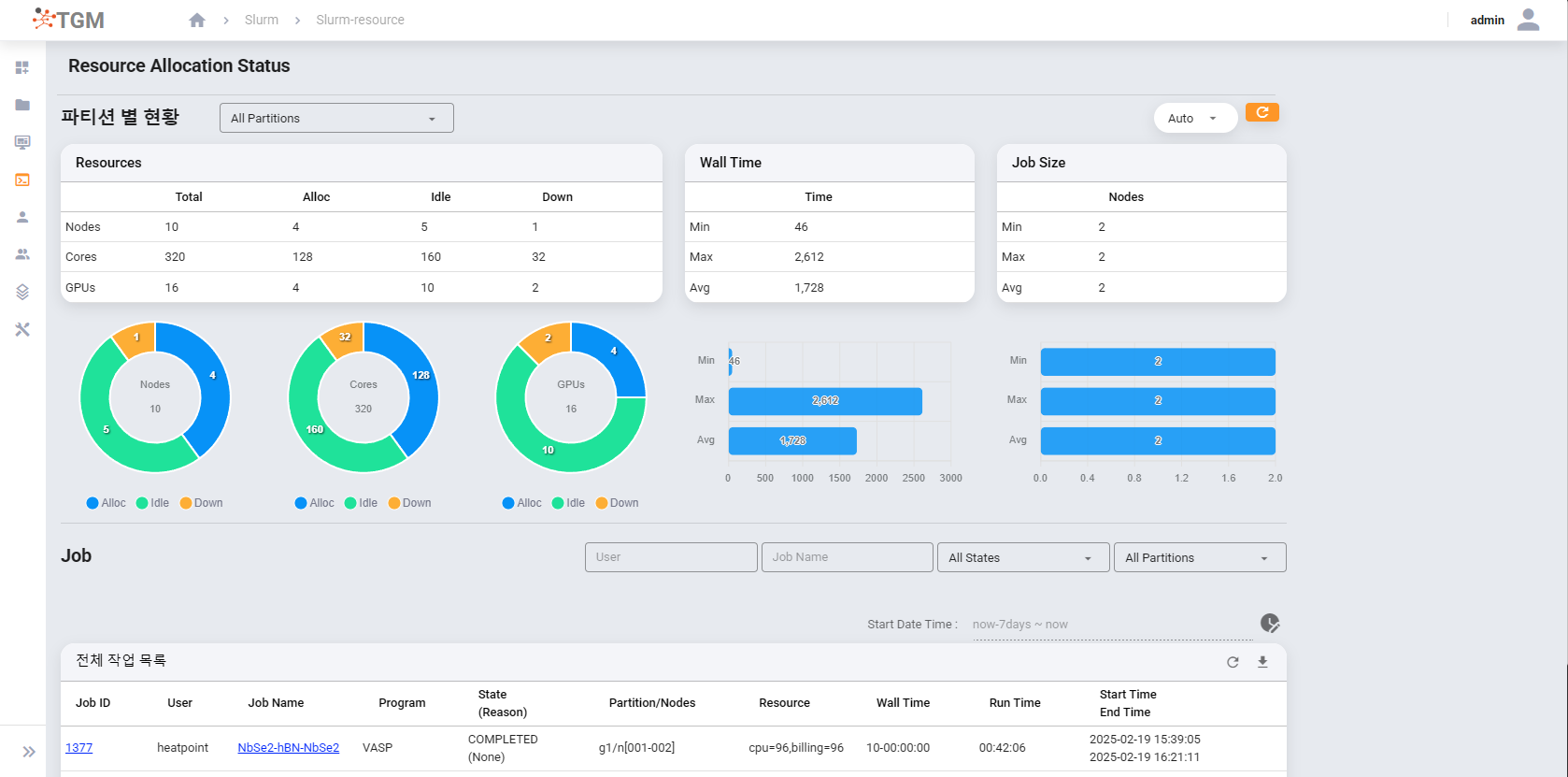Screen dimensions: 1568x777
Task: Open the wrench tools icon in sidebar
Action: [22, 329]
